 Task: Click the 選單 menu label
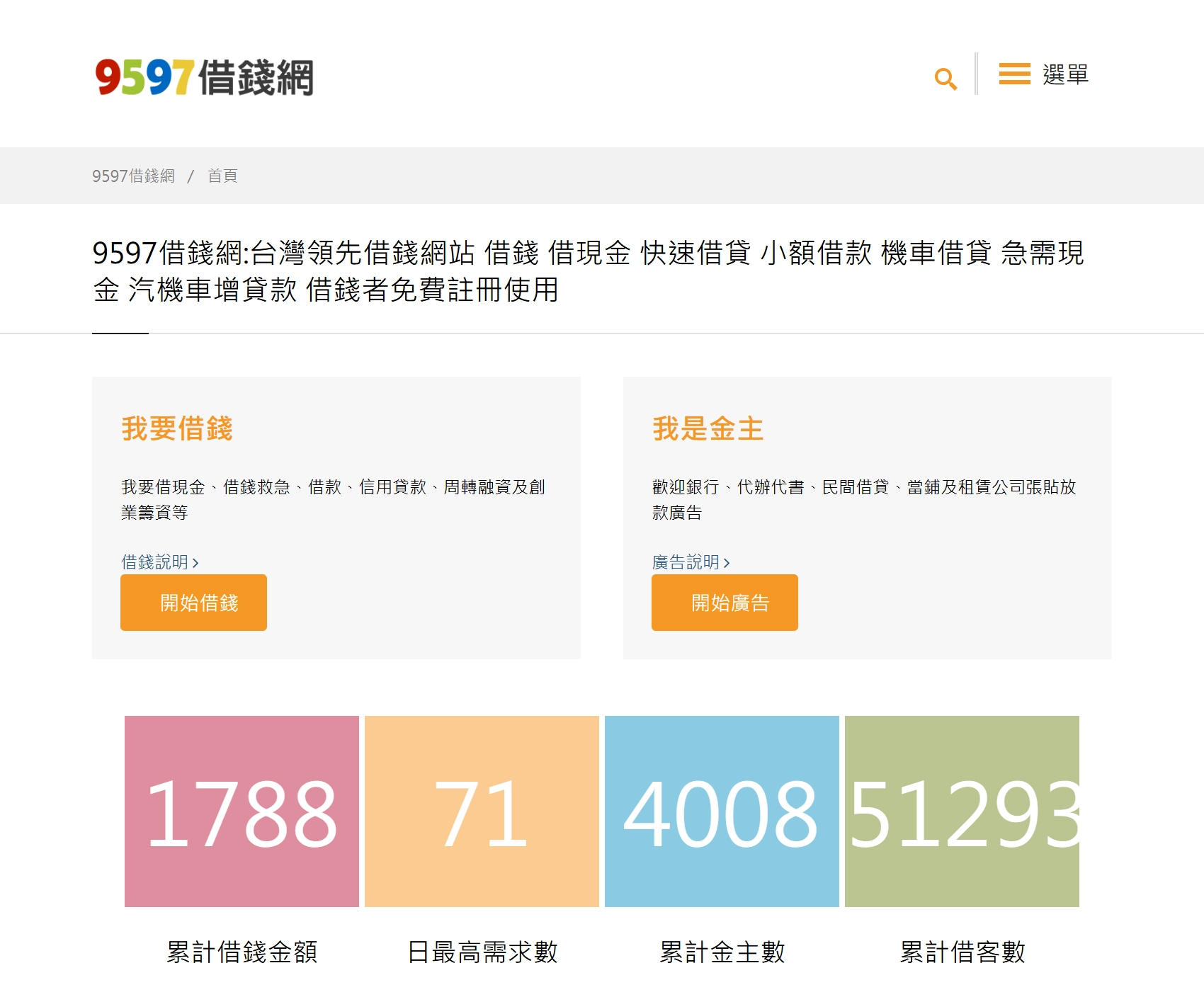pos(1065,74)
